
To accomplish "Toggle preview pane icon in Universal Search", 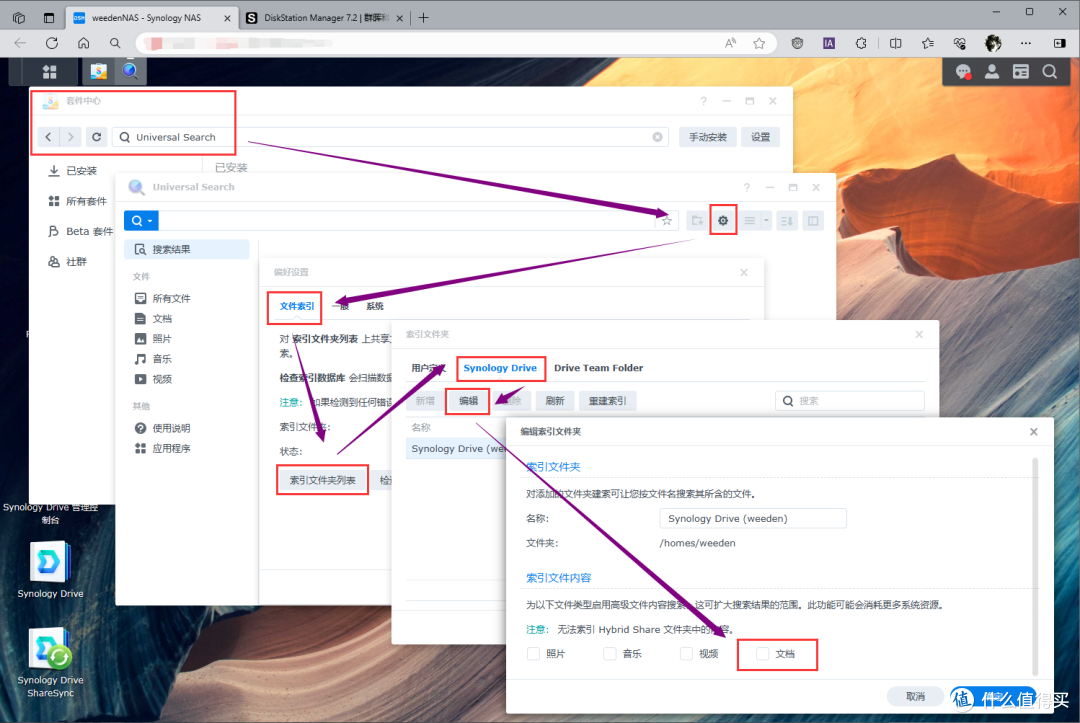I will [813, 220].
